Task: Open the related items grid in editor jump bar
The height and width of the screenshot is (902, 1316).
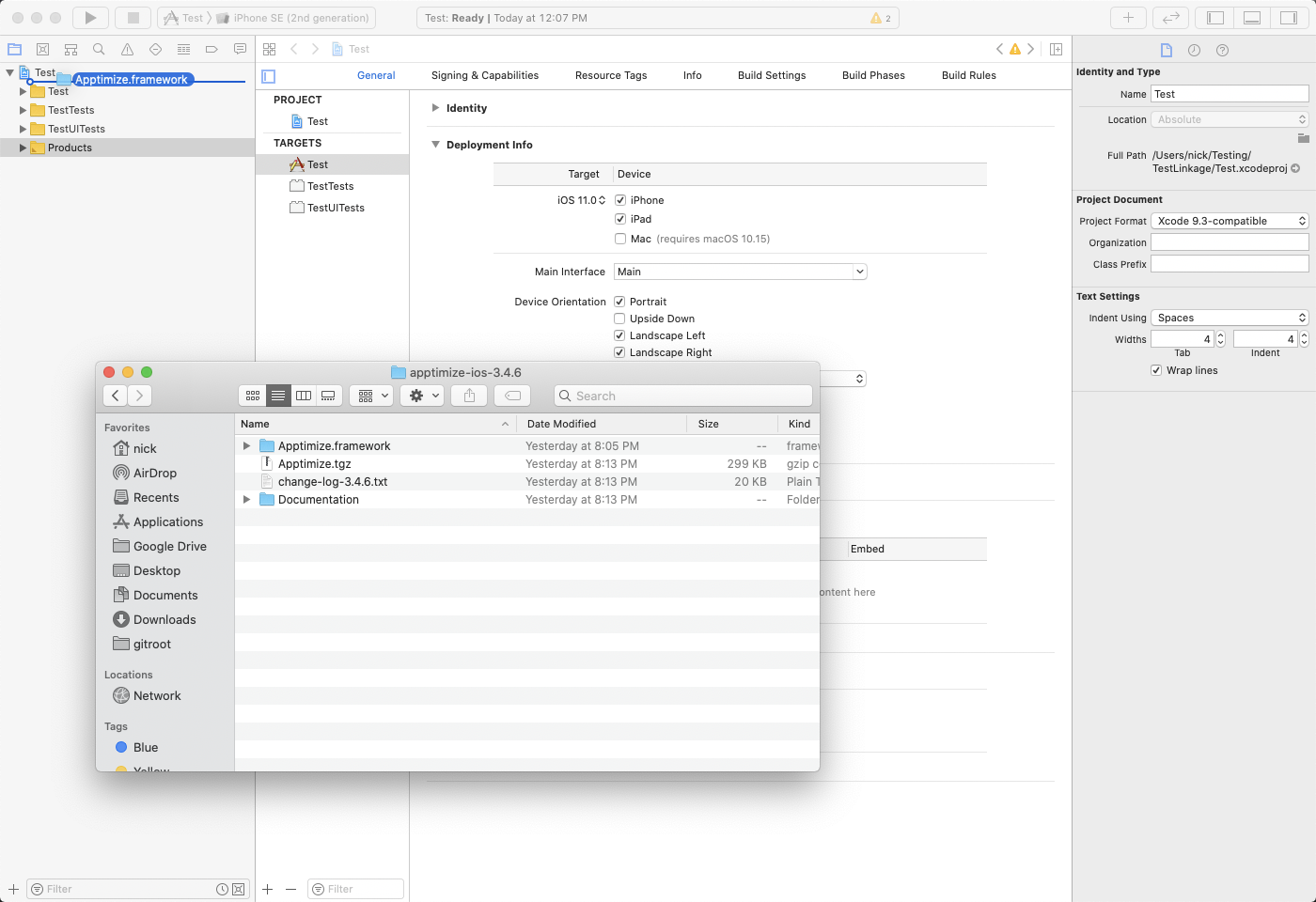Action: click(270, 49)
